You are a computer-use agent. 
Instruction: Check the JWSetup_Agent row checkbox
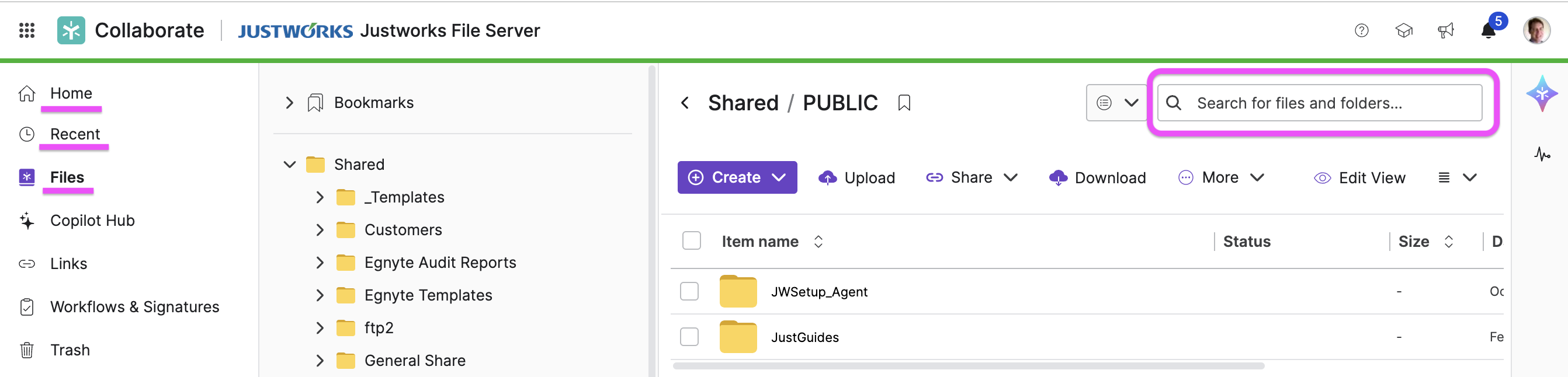(x=689, y=292)
